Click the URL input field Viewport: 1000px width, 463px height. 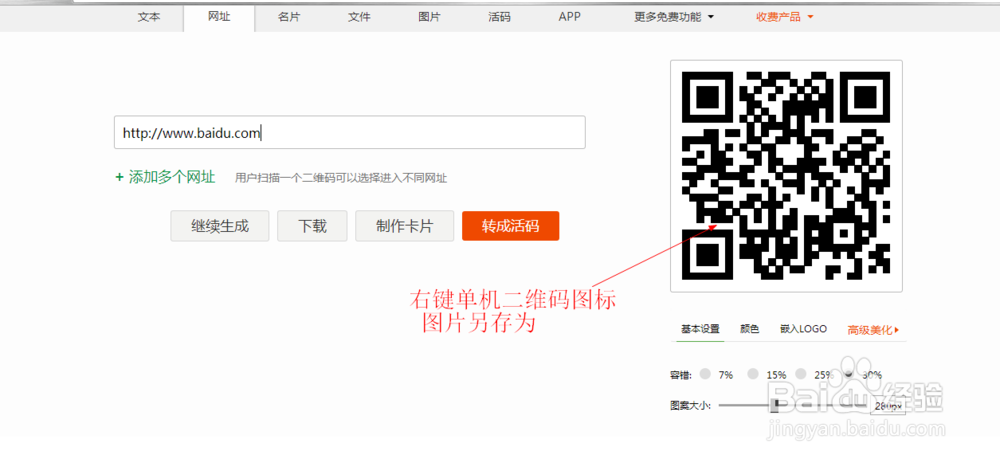pyautogui.click(x=349, y=133)
